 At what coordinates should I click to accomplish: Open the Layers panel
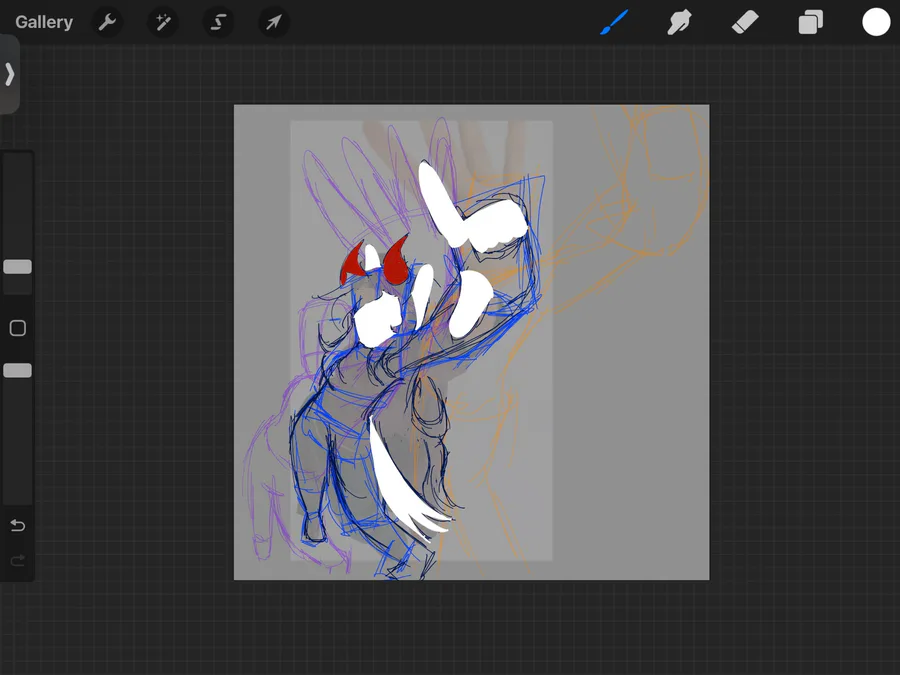pos(810,22)
